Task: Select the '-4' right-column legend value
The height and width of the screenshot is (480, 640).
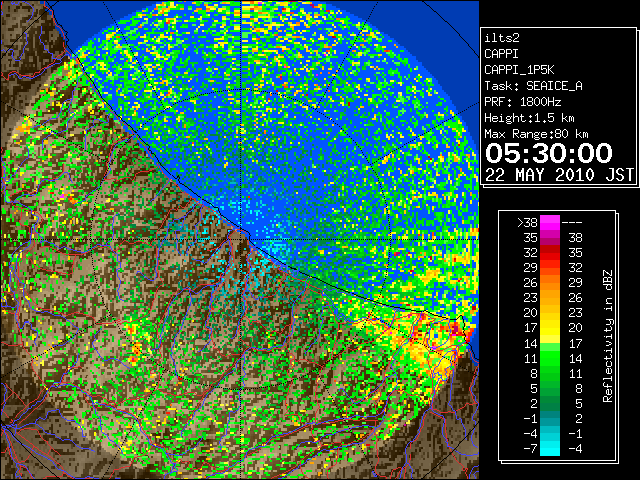Action: point(575,449)
